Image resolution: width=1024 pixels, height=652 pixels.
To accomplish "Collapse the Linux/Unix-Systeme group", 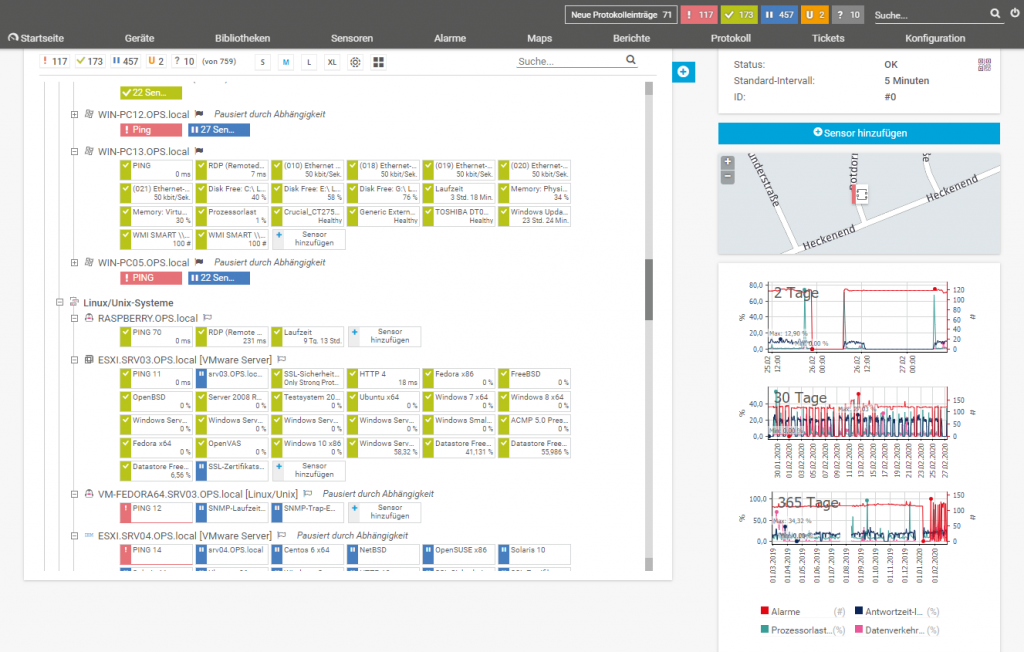I will (x=61, y=302).
